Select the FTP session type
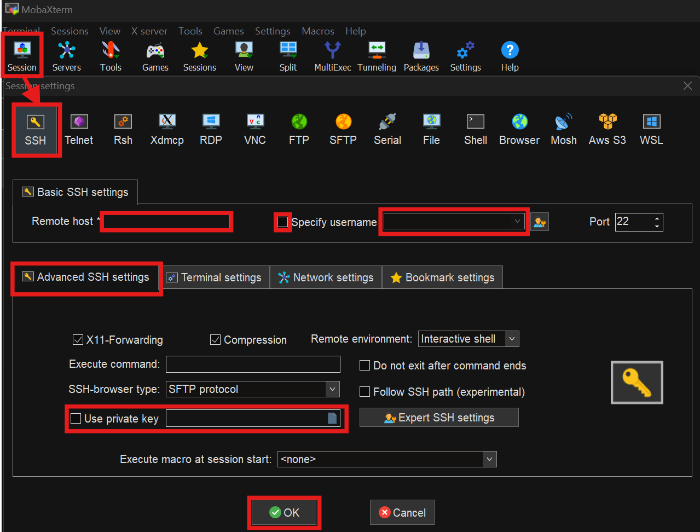 click(x=299, y=129)
